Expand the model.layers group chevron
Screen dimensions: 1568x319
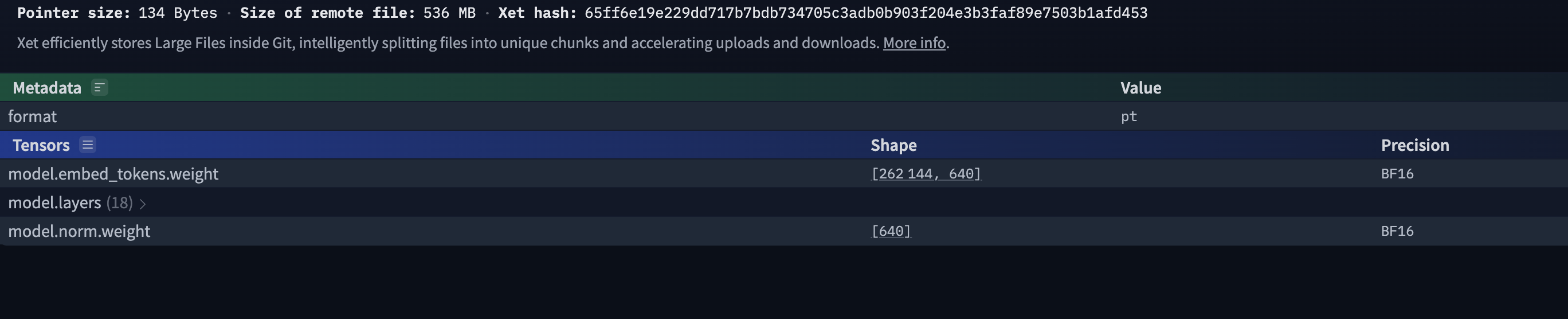143,204
